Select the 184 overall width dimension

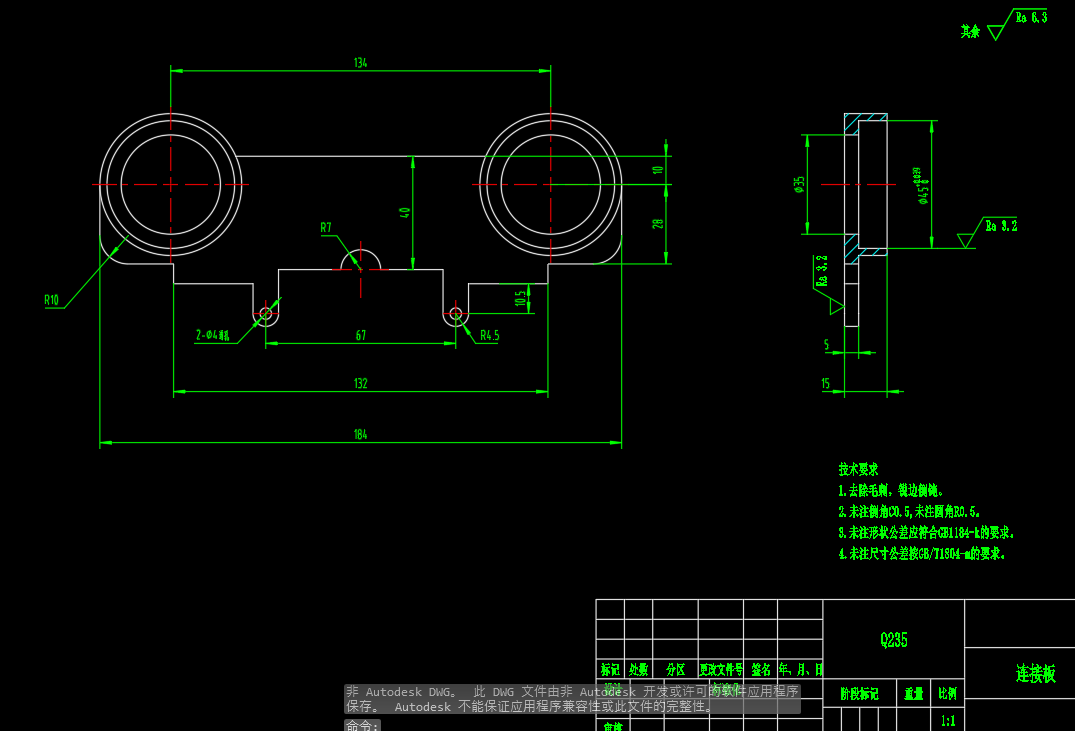pyautogui.click(x=360, y=433)
